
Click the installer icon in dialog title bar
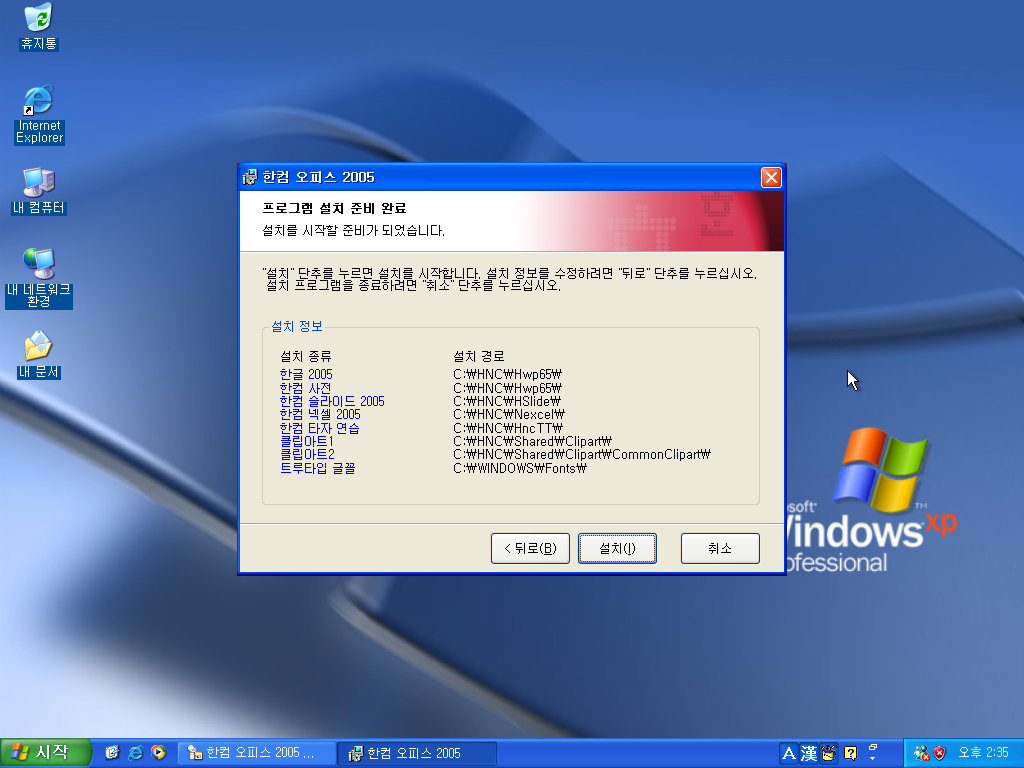(x=249, y=177)
